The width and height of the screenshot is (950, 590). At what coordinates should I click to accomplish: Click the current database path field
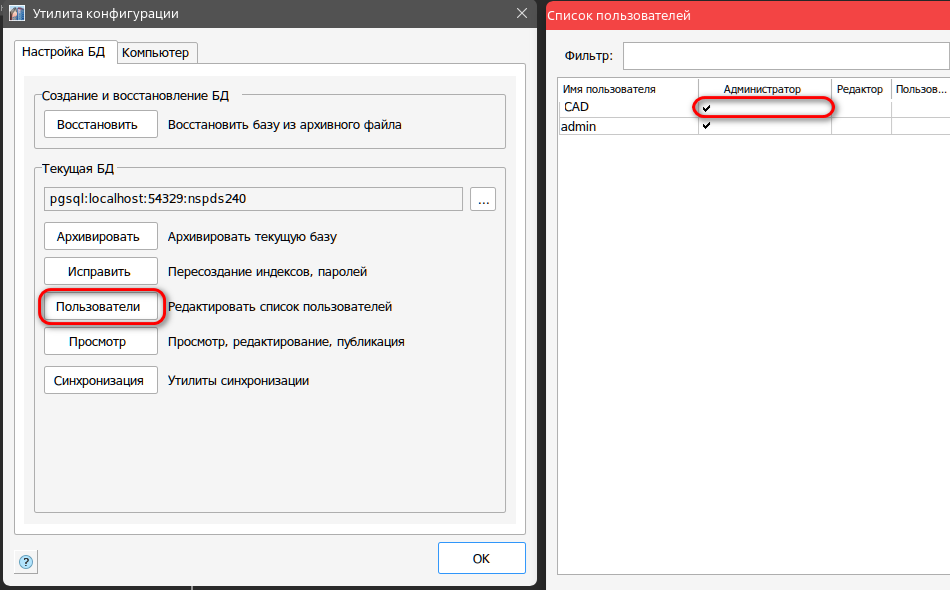point(253,199)
